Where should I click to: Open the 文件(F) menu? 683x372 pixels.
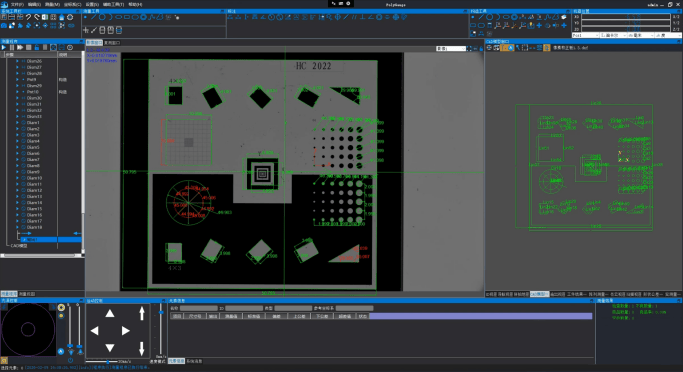pos(17,4)
